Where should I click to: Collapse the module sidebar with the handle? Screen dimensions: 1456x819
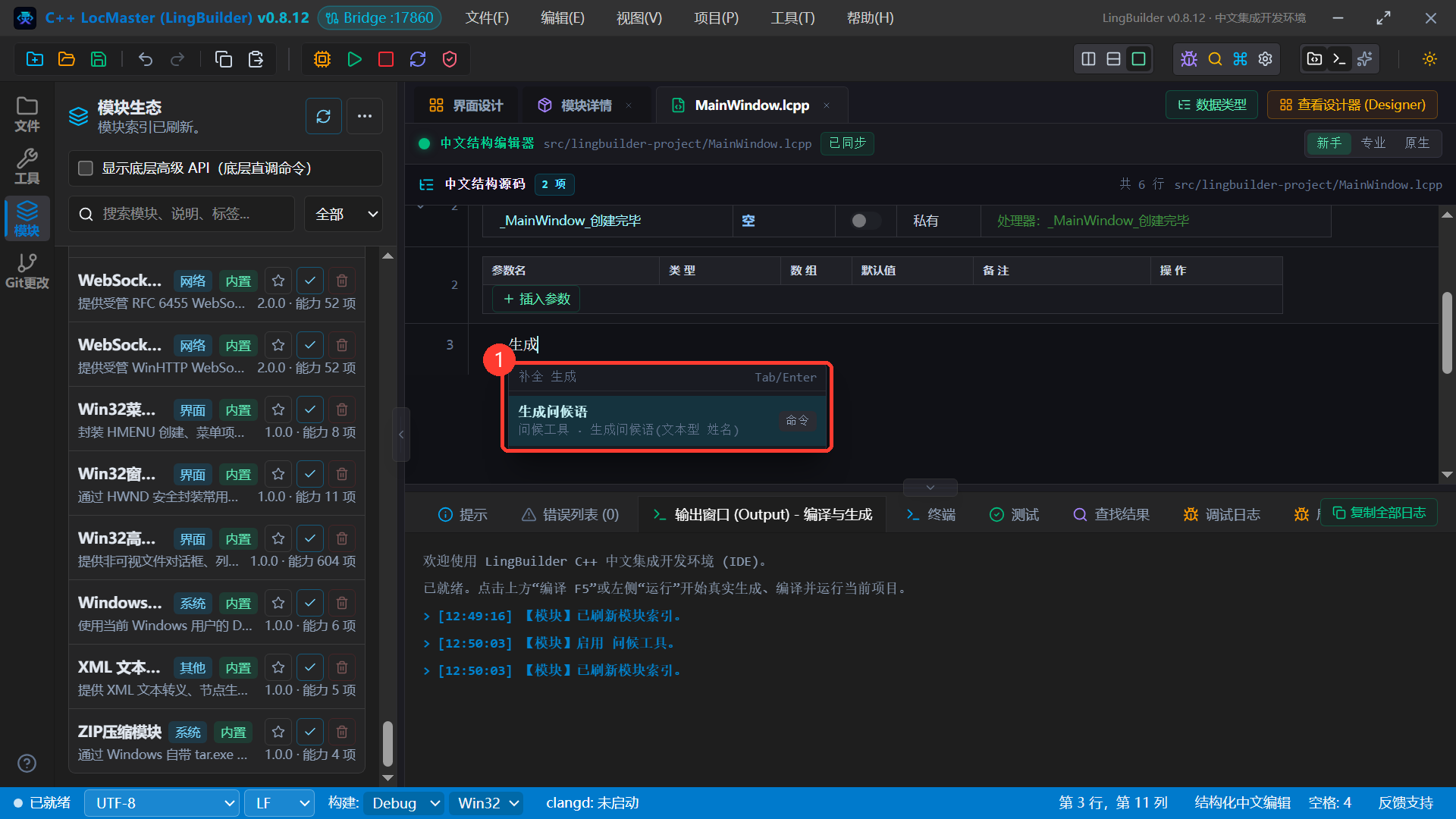click(401, 435)
